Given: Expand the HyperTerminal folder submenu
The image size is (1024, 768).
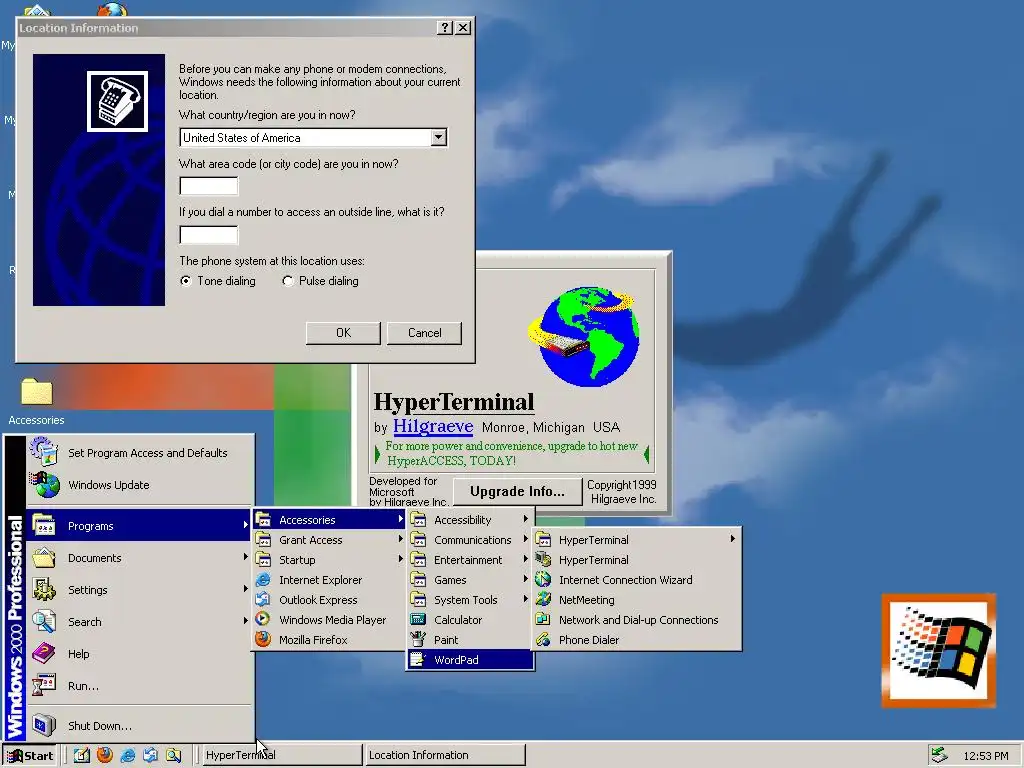Looking at the screenshot, I should (x=637, y=539).
